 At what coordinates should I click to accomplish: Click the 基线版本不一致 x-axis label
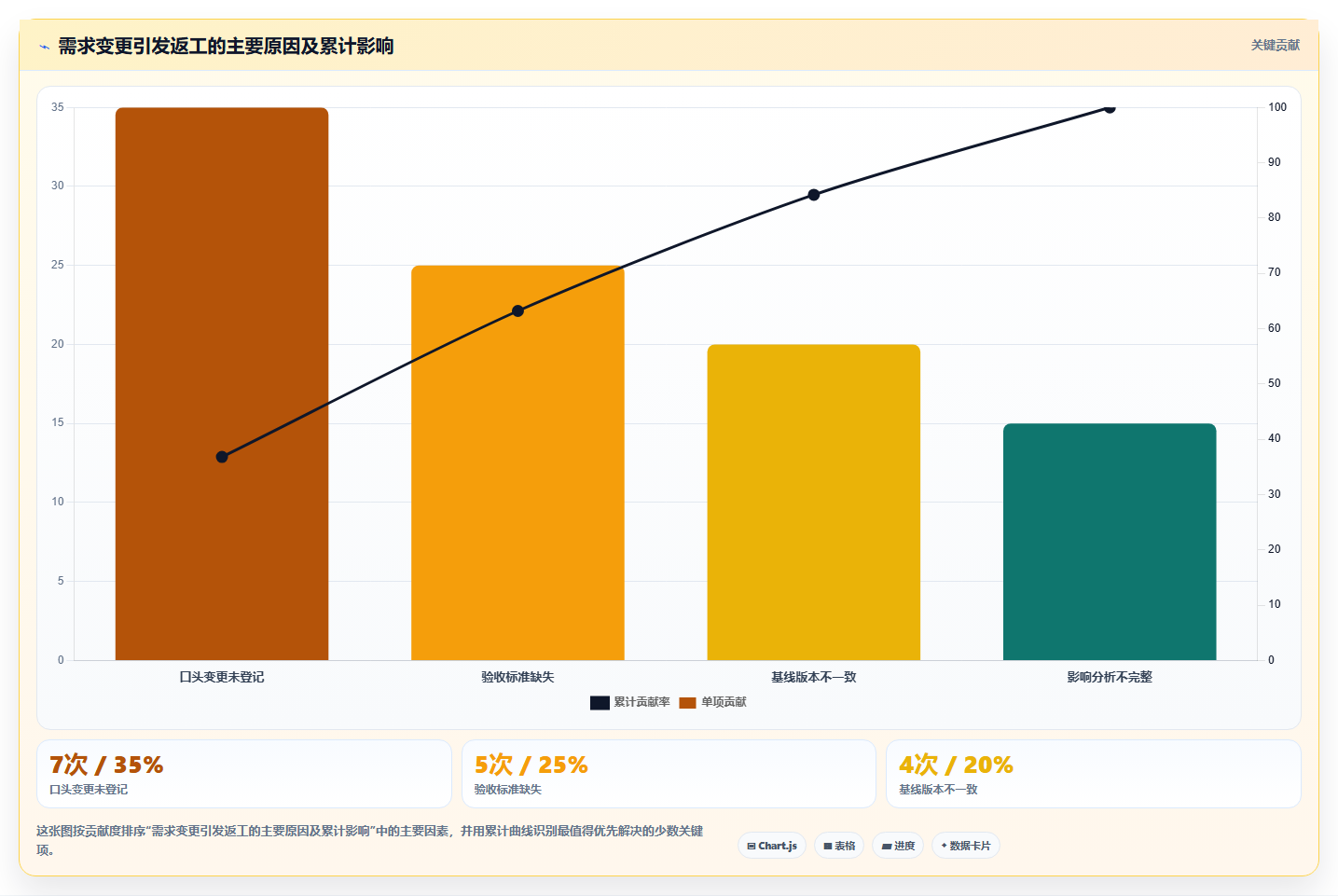point(814,677)
